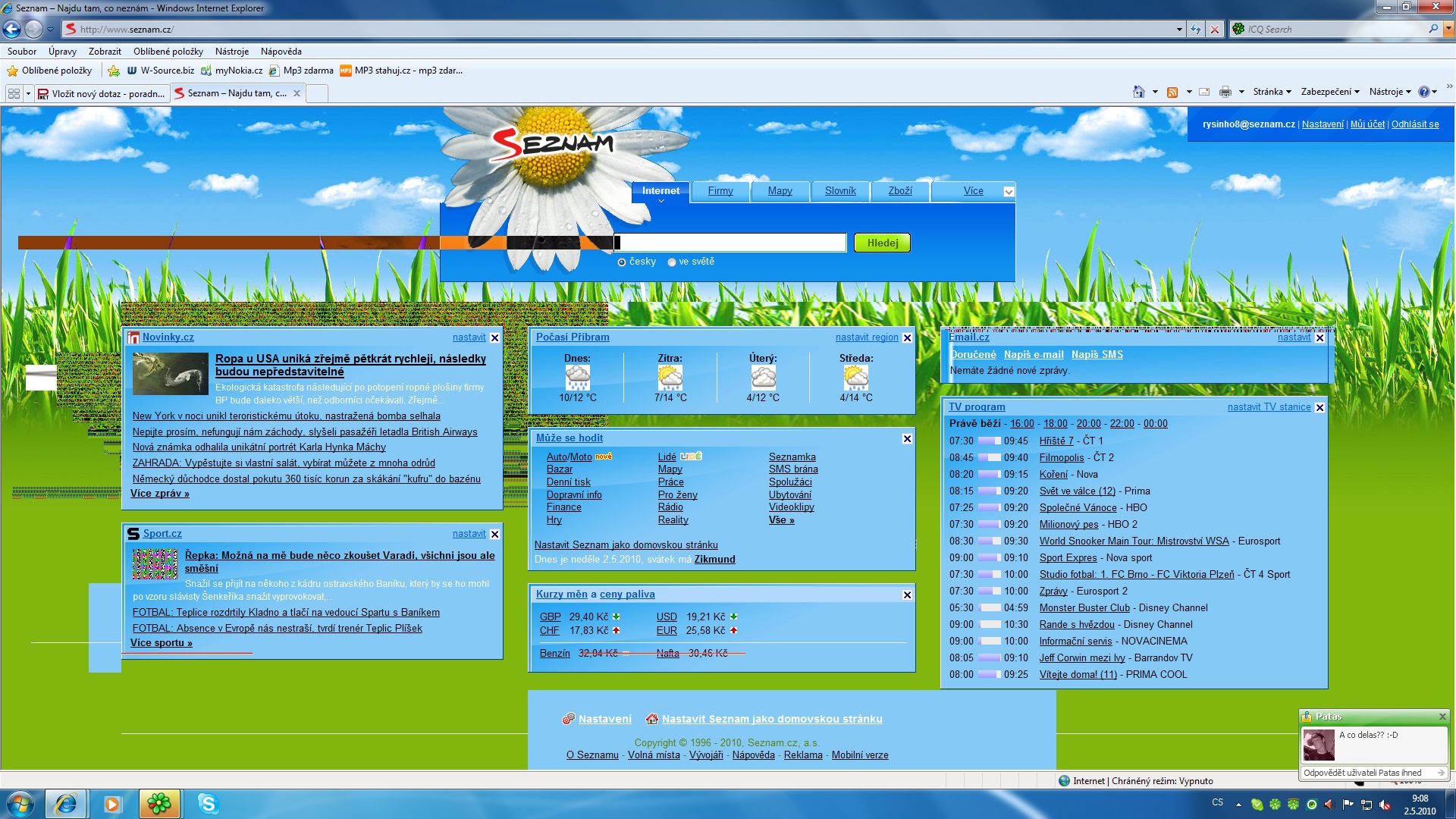Switch to the Mapy search tab

click(x=780, y=191)
